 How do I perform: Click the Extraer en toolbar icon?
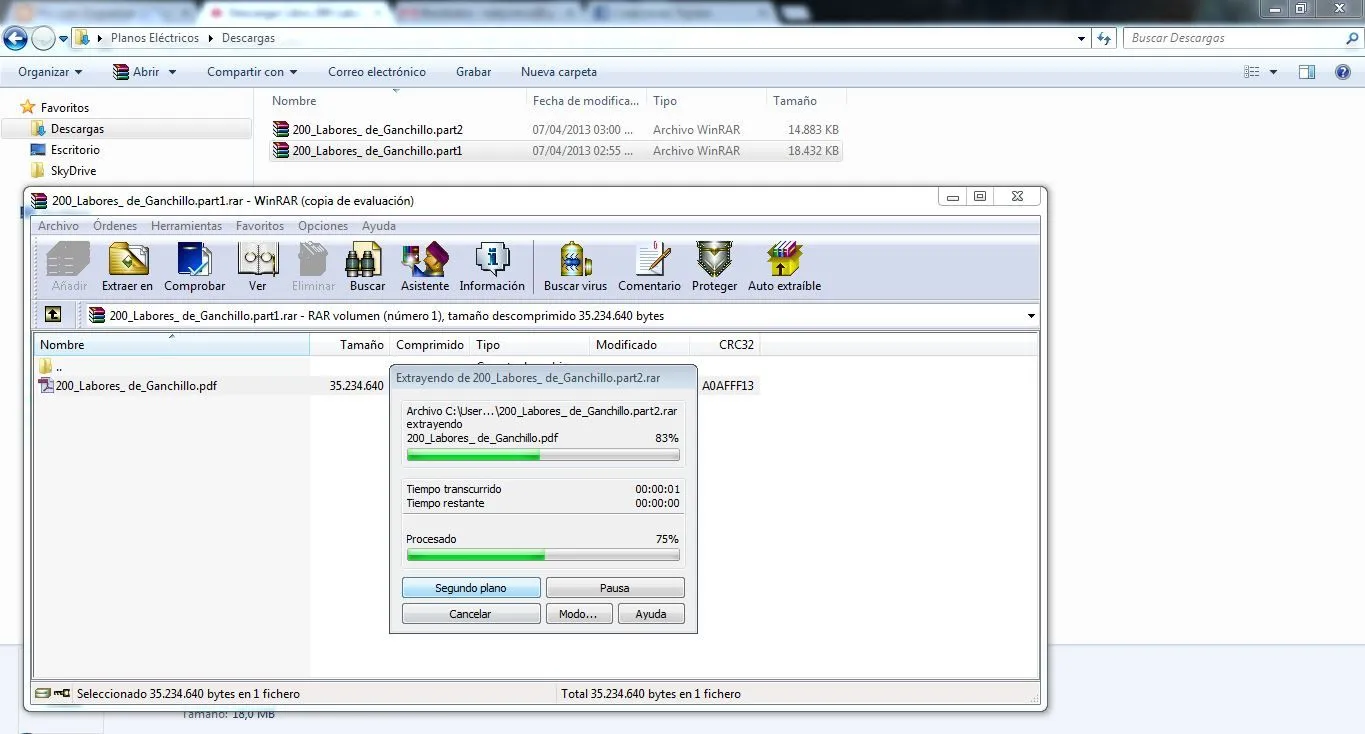click(127, 267)
